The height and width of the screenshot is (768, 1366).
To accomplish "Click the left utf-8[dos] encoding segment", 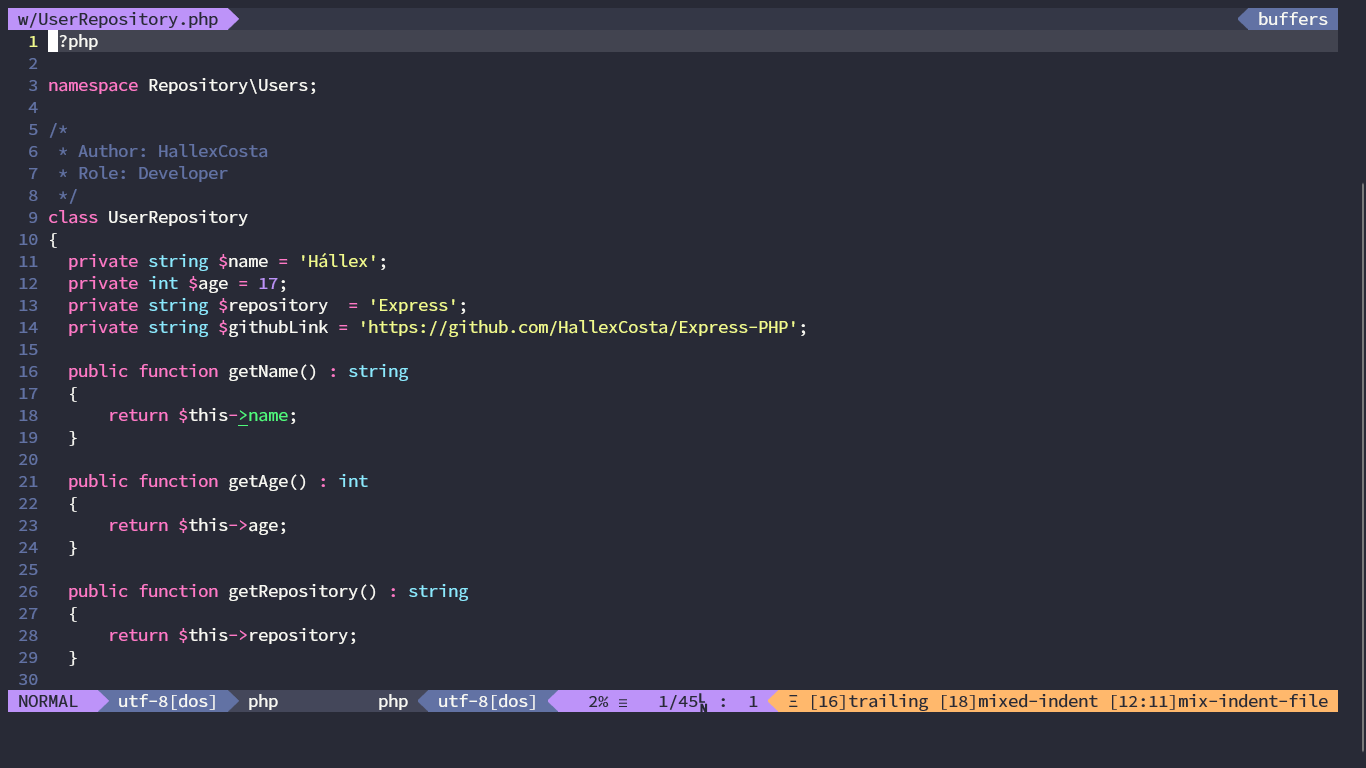I will tap(166, 701).
